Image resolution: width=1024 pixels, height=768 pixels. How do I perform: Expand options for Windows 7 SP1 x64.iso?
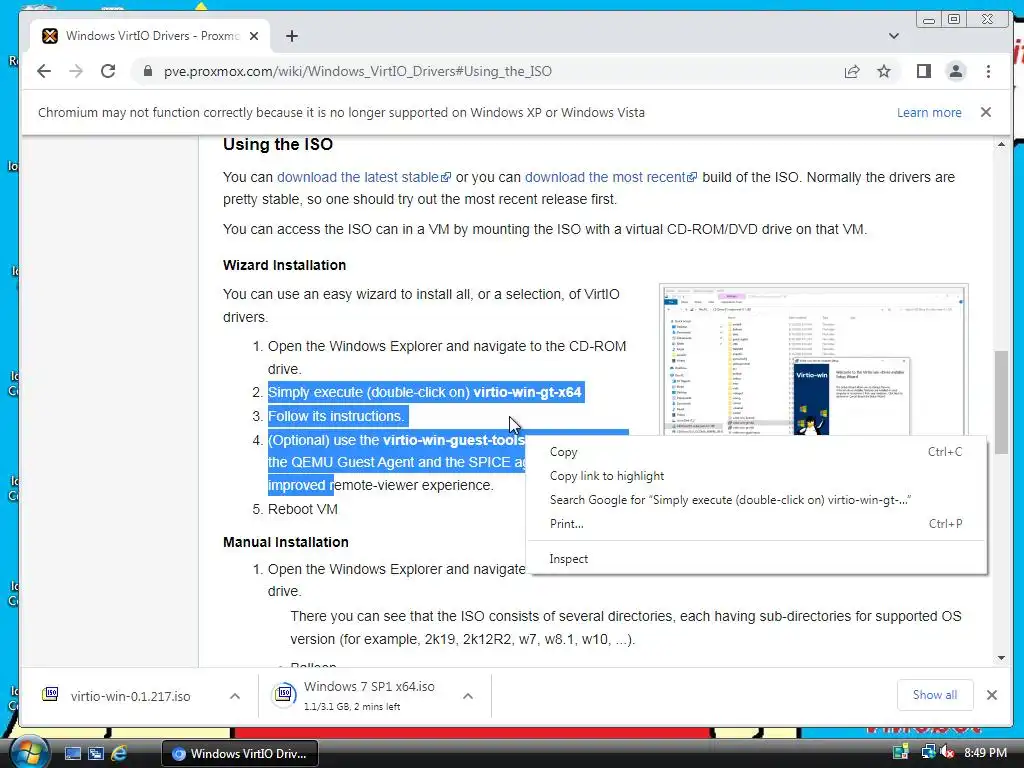468,696
